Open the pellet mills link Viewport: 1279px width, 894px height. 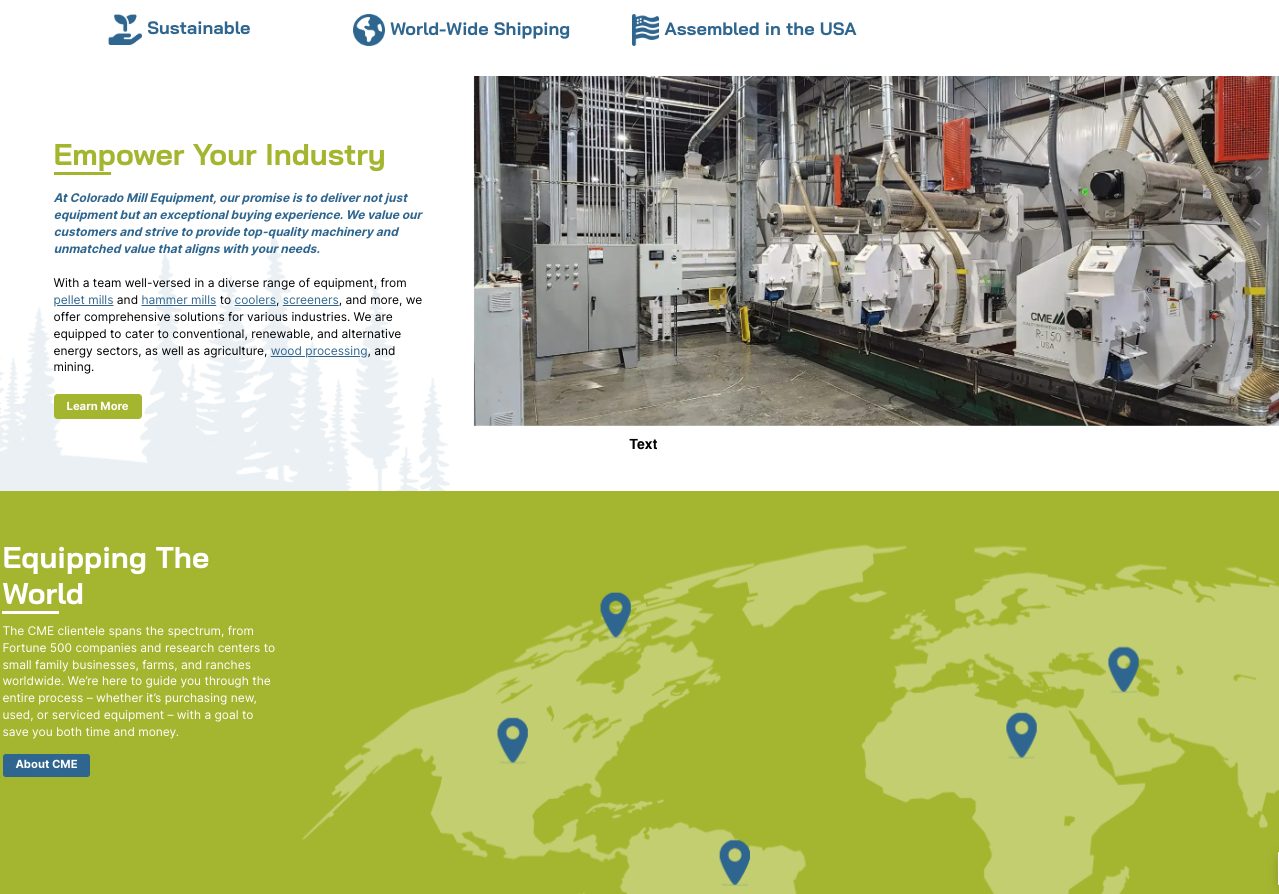[83, 300]
